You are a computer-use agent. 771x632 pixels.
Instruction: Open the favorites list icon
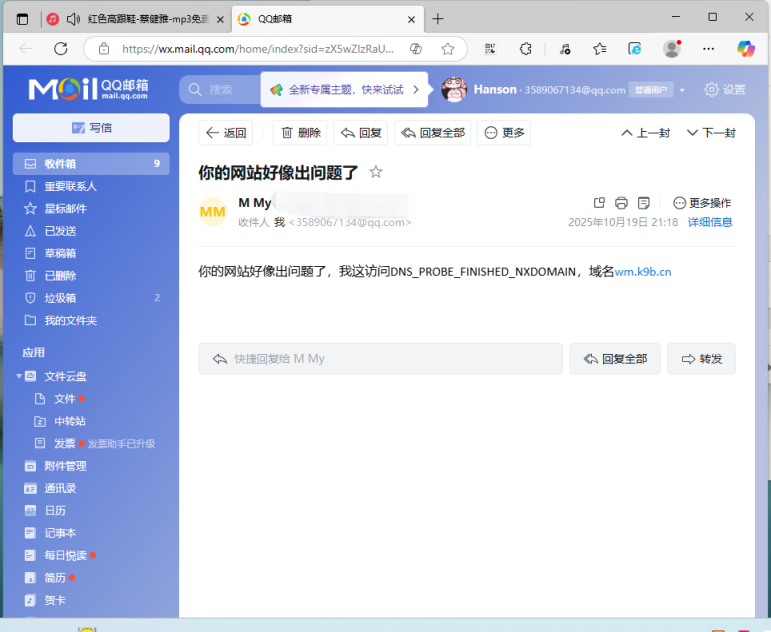pyautogui.click(x=599, y=49)
